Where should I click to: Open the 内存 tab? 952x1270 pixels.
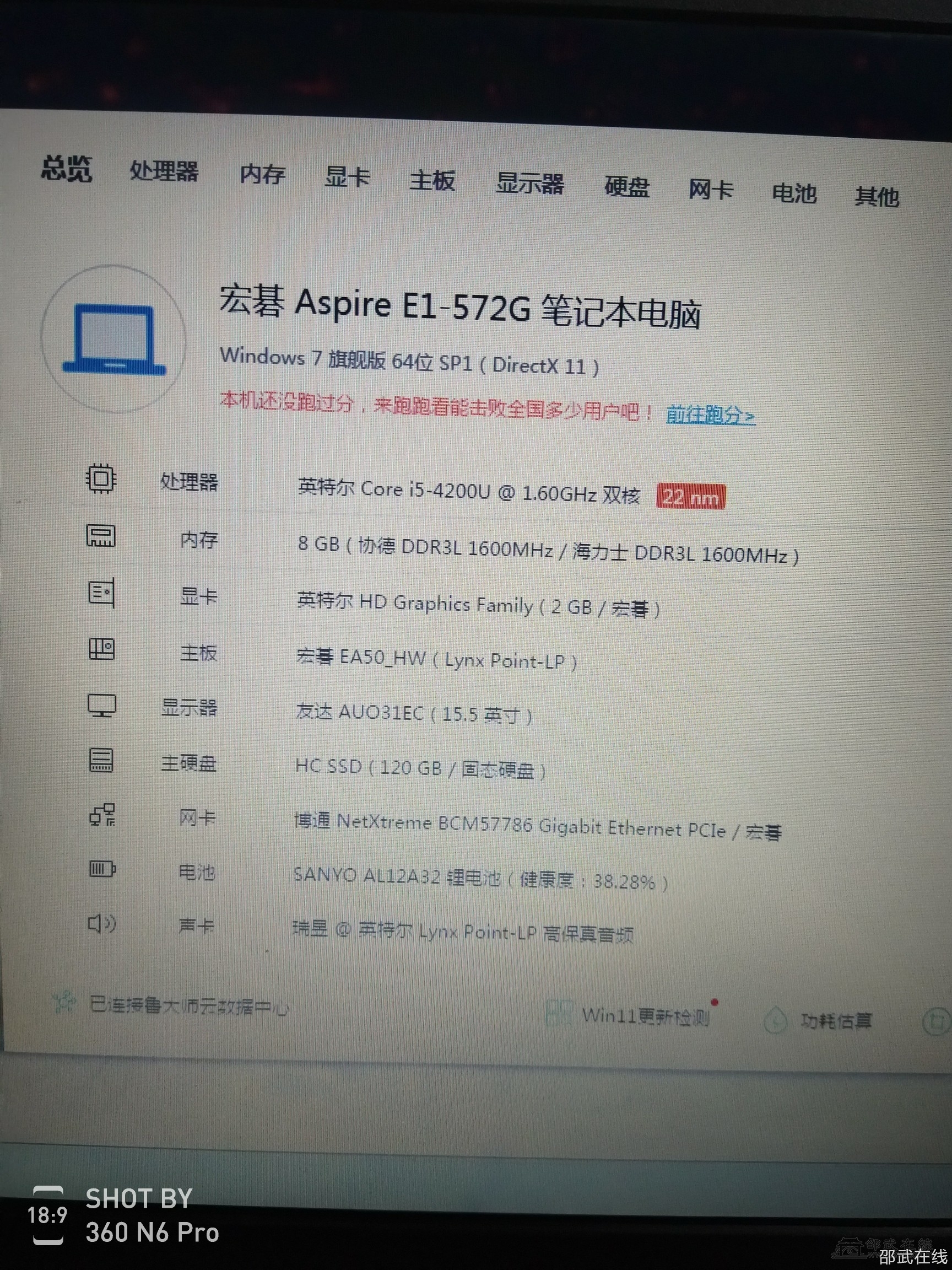pos(262,174)
